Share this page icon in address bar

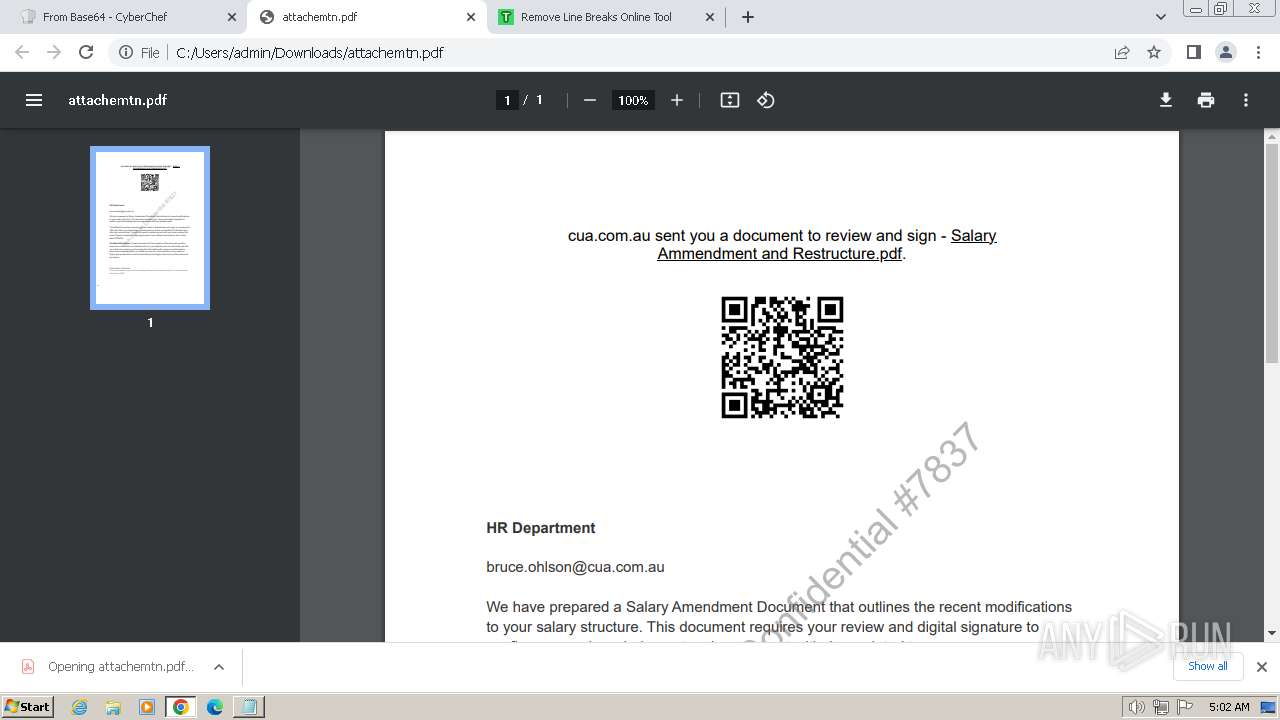point(1122,52)
